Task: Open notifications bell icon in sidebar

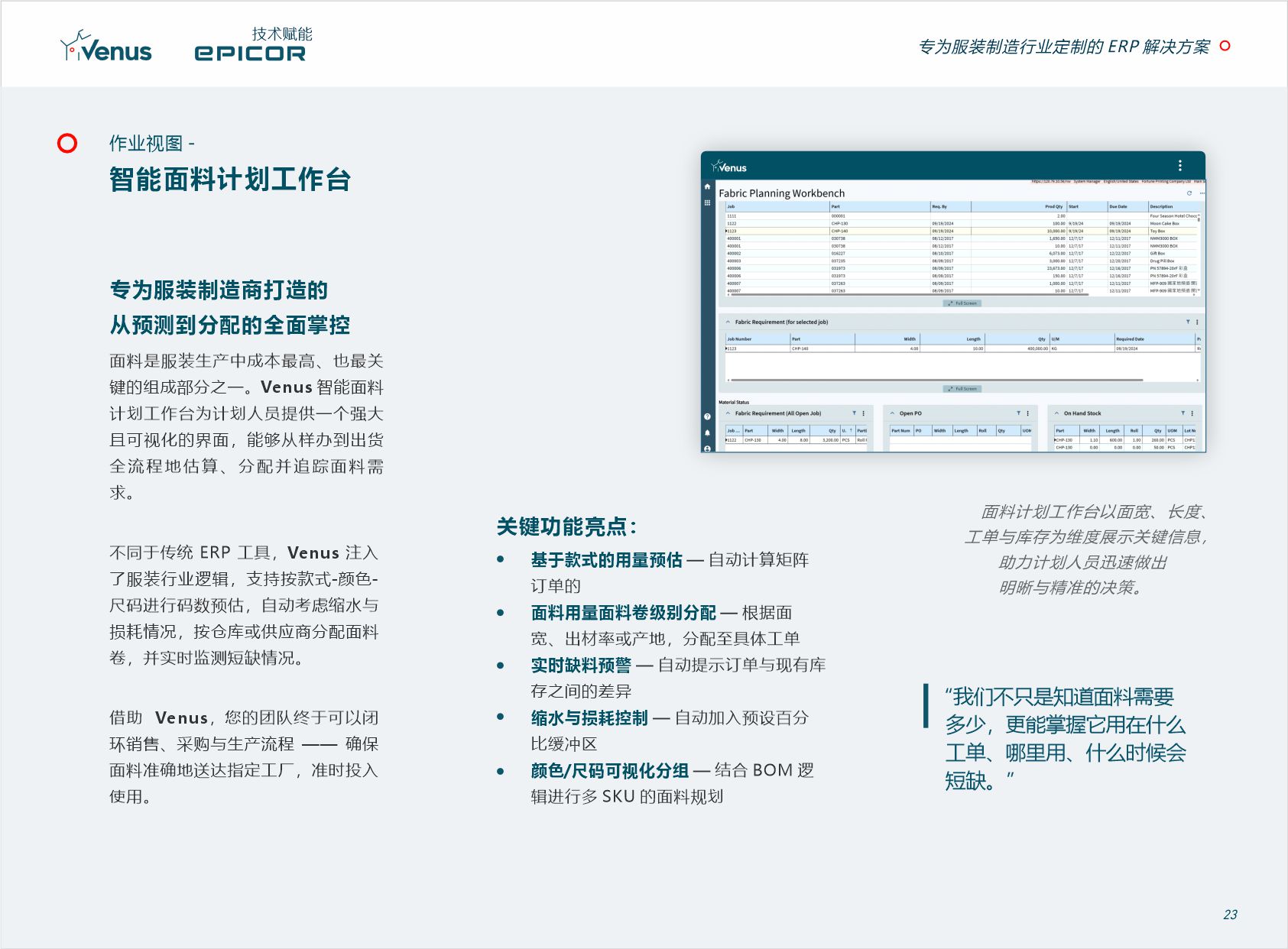Action: (x=707, y=432)
